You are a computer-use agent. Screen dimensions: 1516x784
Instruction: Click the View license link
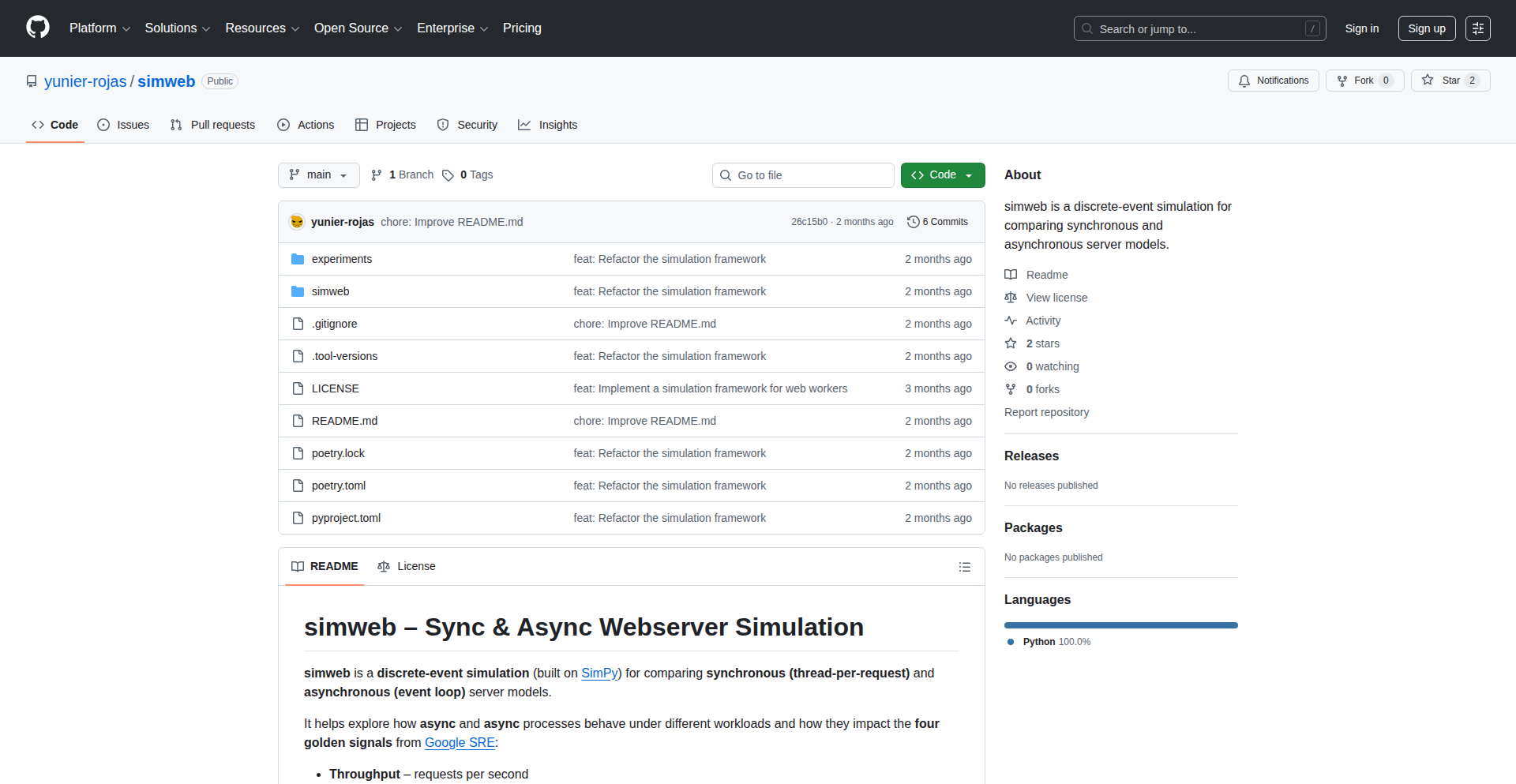pyautogui.click(x=1056, y=298)
